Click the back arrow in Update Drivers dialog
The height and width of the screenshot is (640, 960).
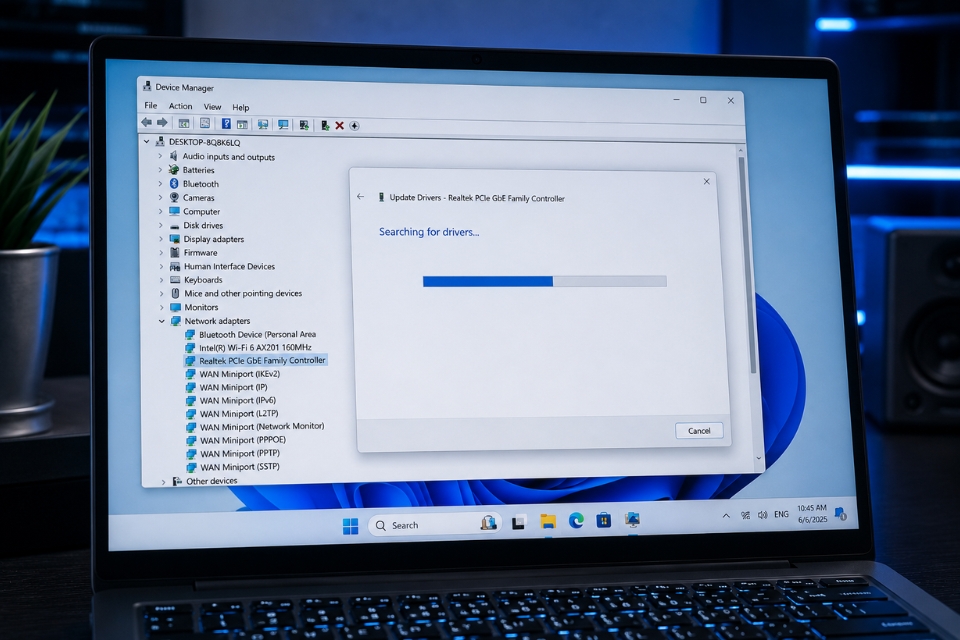click(361, 197)
